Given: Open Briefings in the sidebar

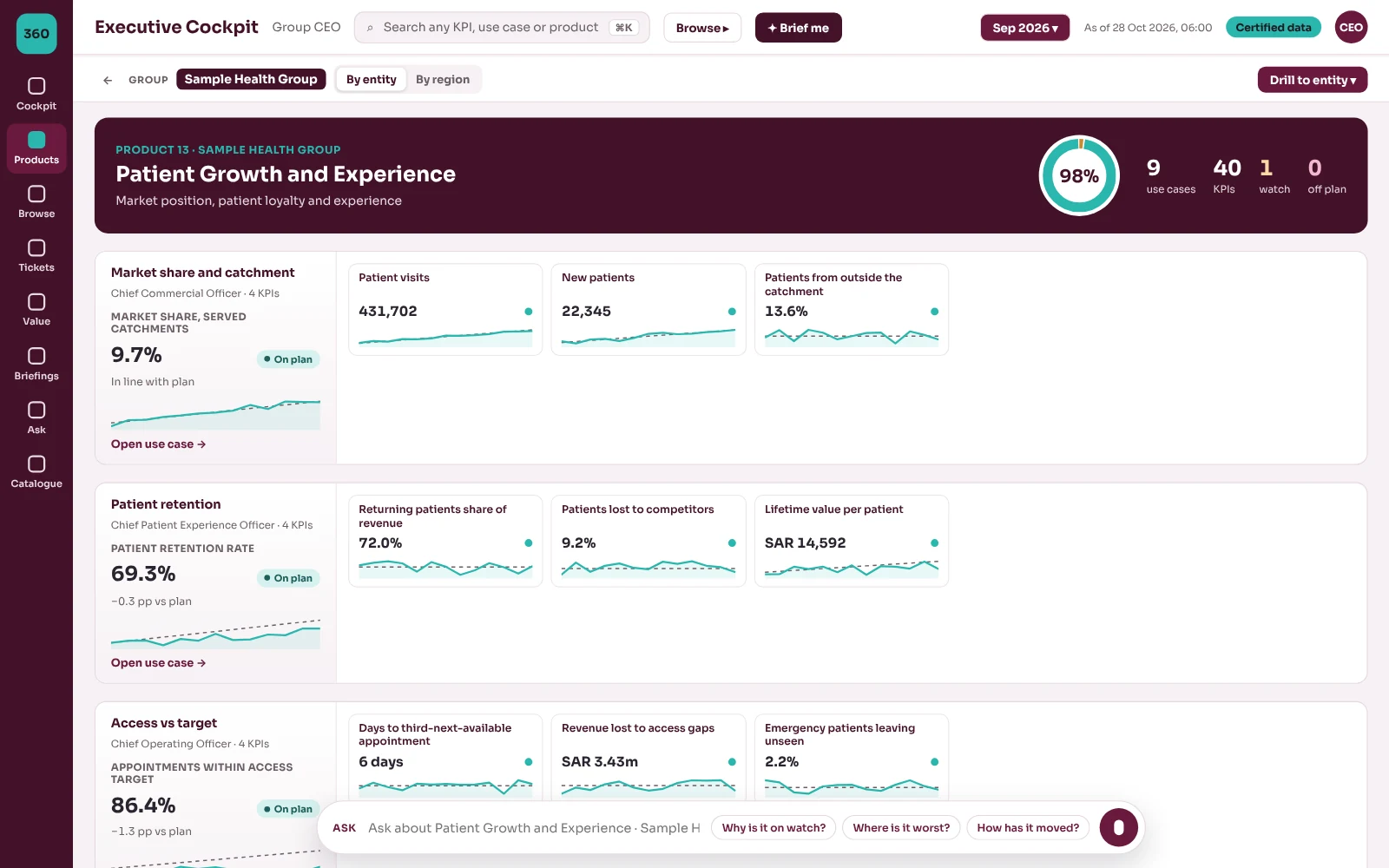Looking at the screenshot, I should click(36, 365).
